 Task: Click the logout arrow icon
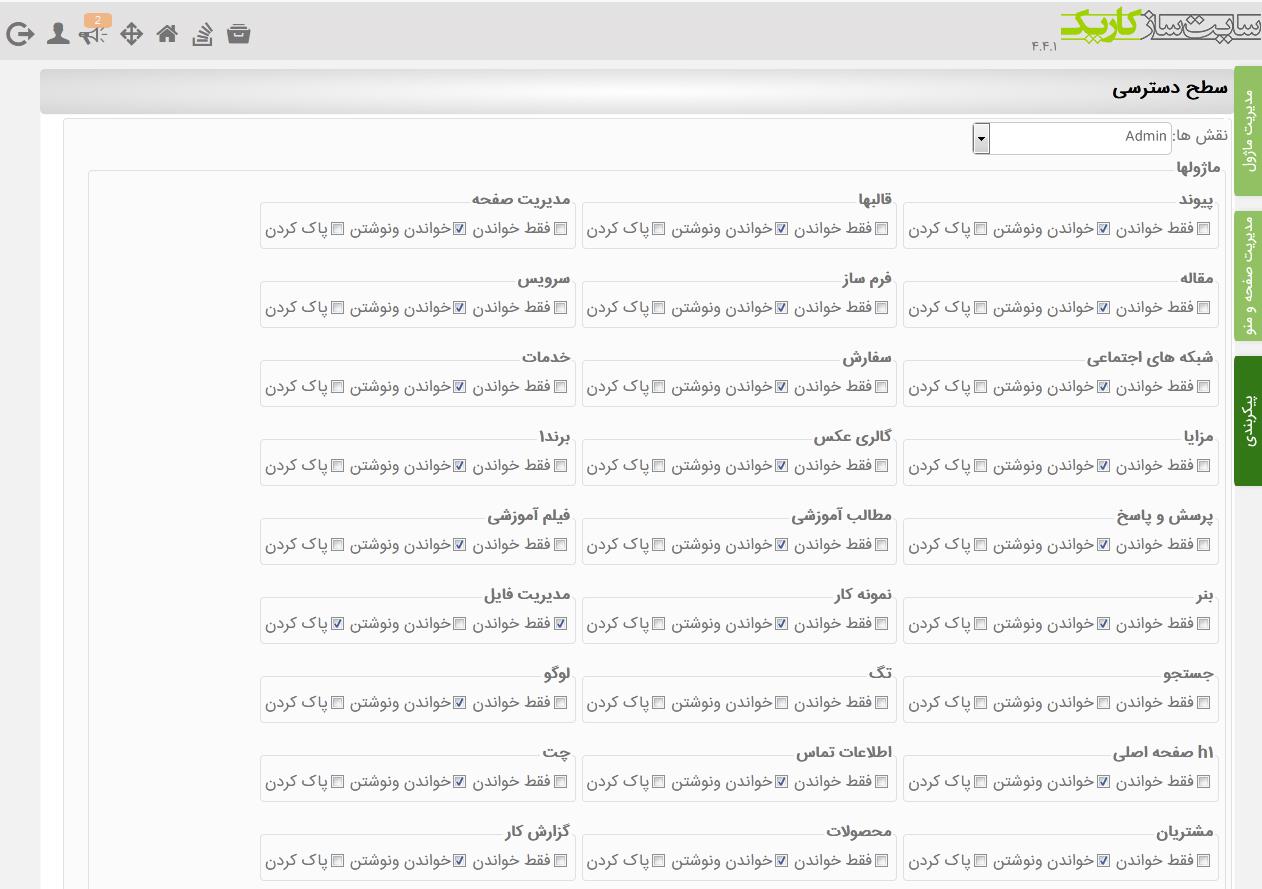point(20,34)
